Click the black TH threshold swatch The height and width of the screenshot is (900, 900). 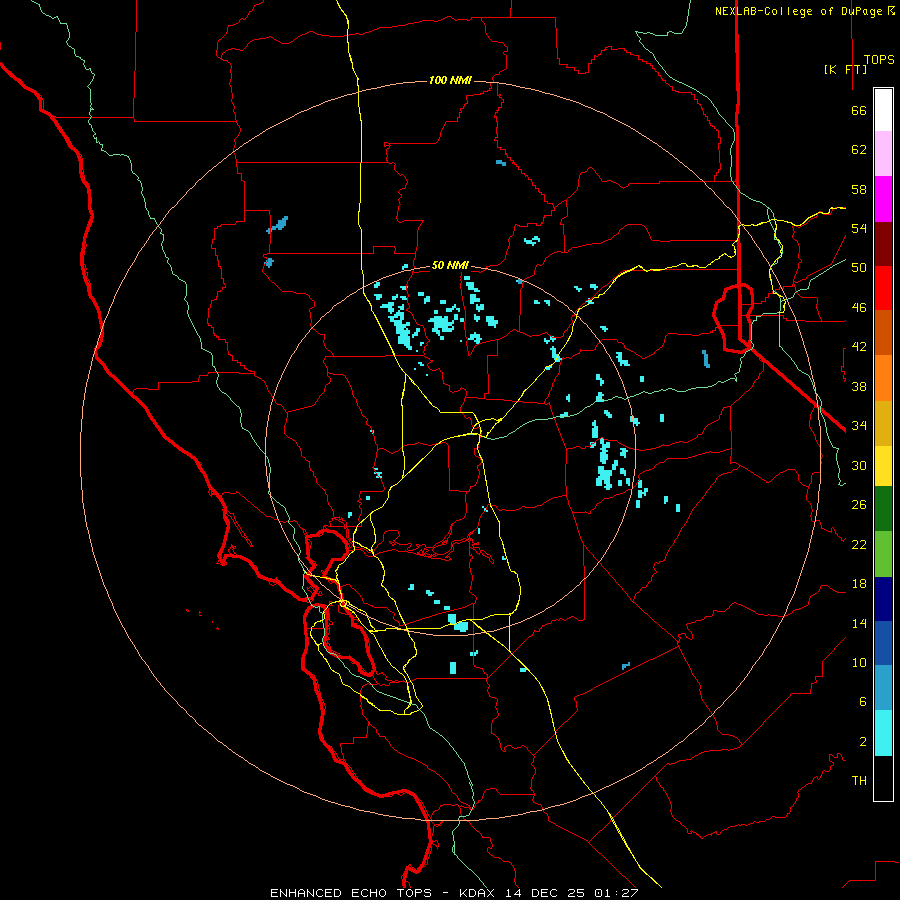coord(883,778)
